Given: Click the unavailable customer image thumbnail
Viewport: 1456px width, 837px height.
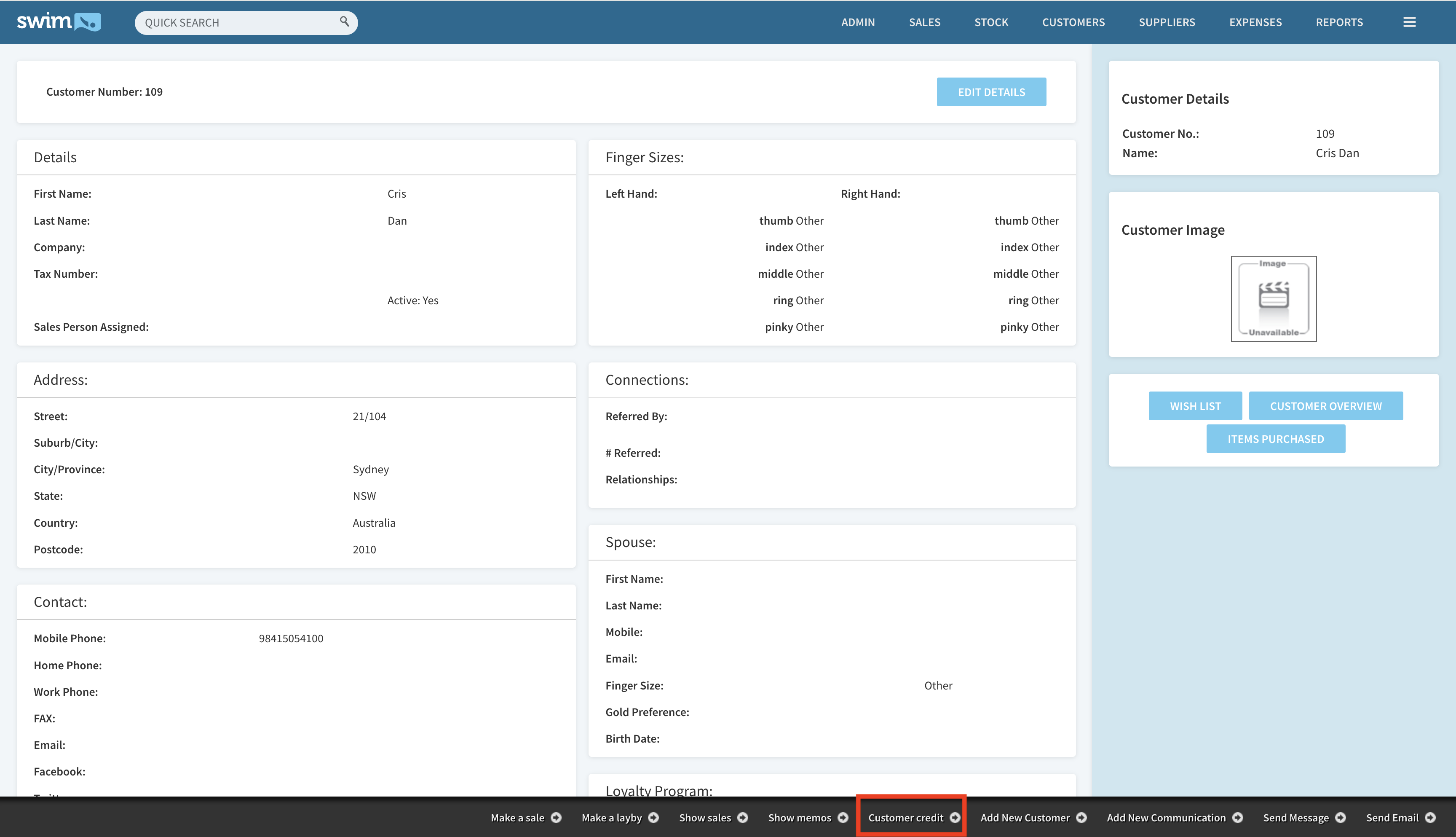Looking at the screenshot, I should tap(1273, 298).
